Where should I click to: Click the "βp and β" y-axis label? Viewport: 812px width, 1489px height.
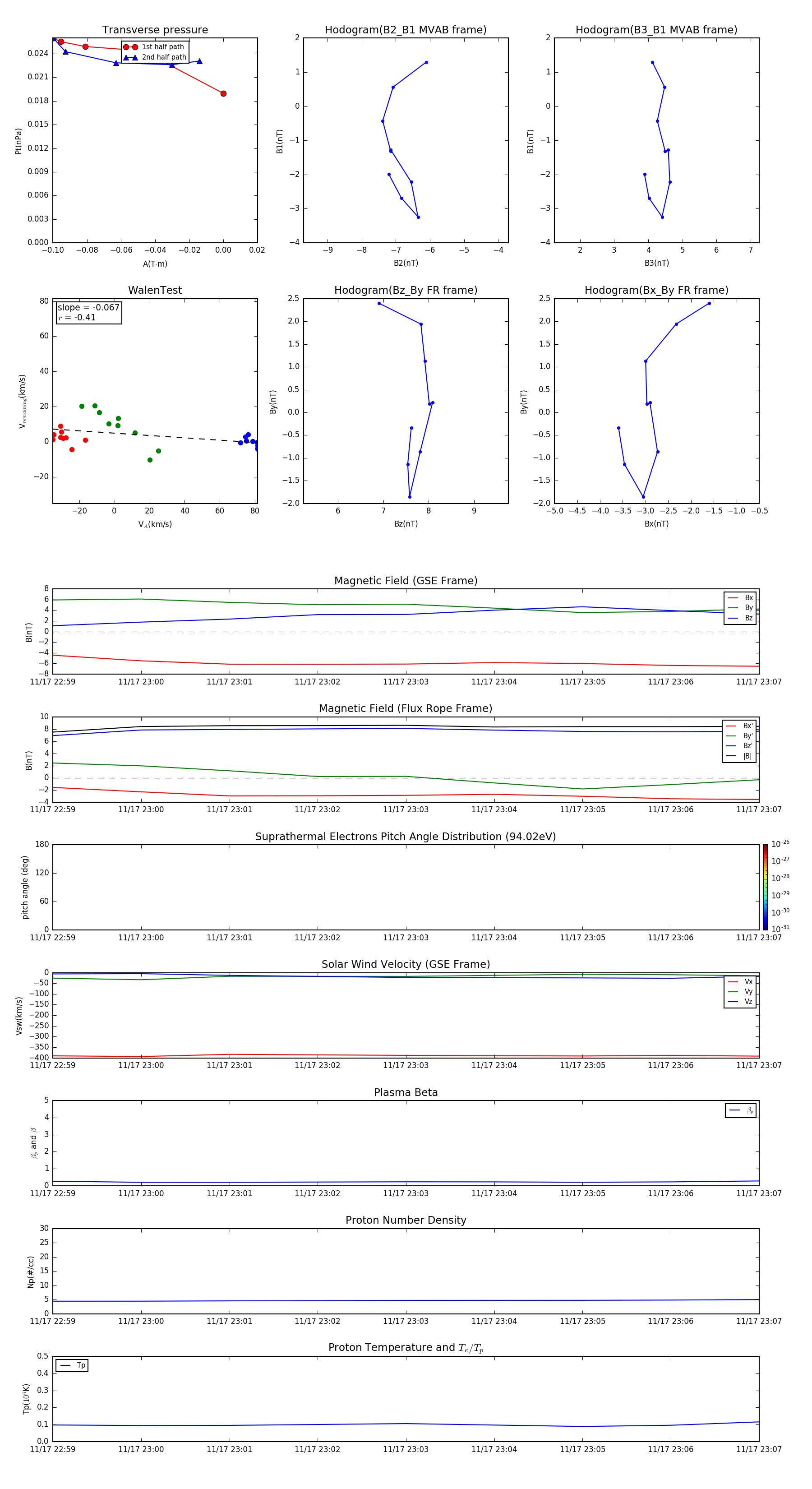click(33, 1143)
